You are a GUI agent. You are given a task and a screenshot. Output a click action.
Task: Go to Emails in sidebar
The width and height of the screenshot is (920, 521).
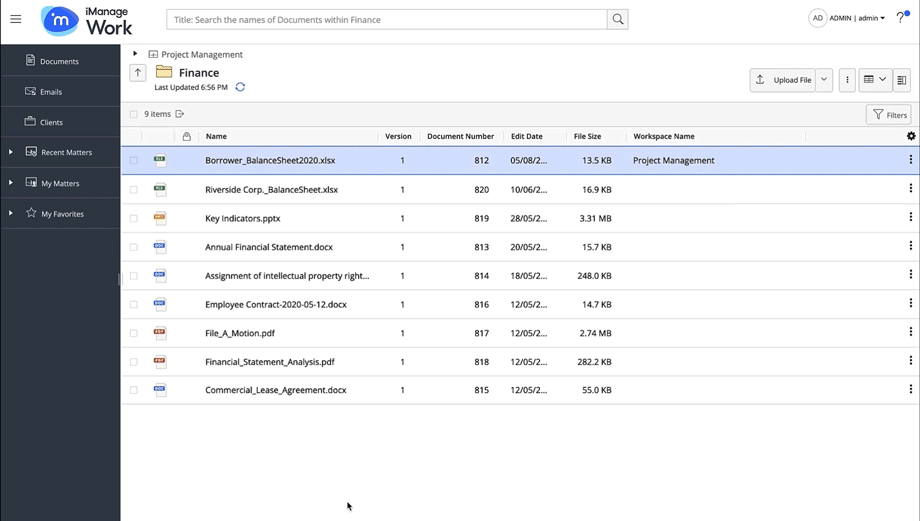tap(50, 92)
